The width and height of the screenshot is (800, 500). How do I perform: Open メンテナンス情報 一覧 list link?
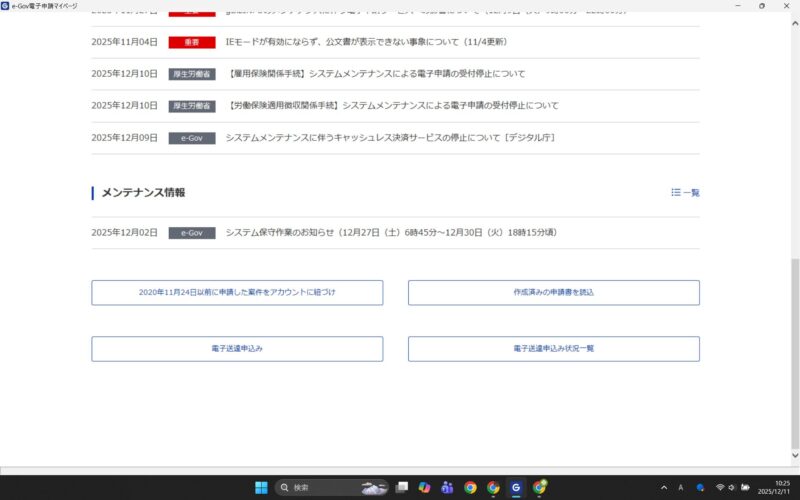pyautogui.click(x=685, y=193)
